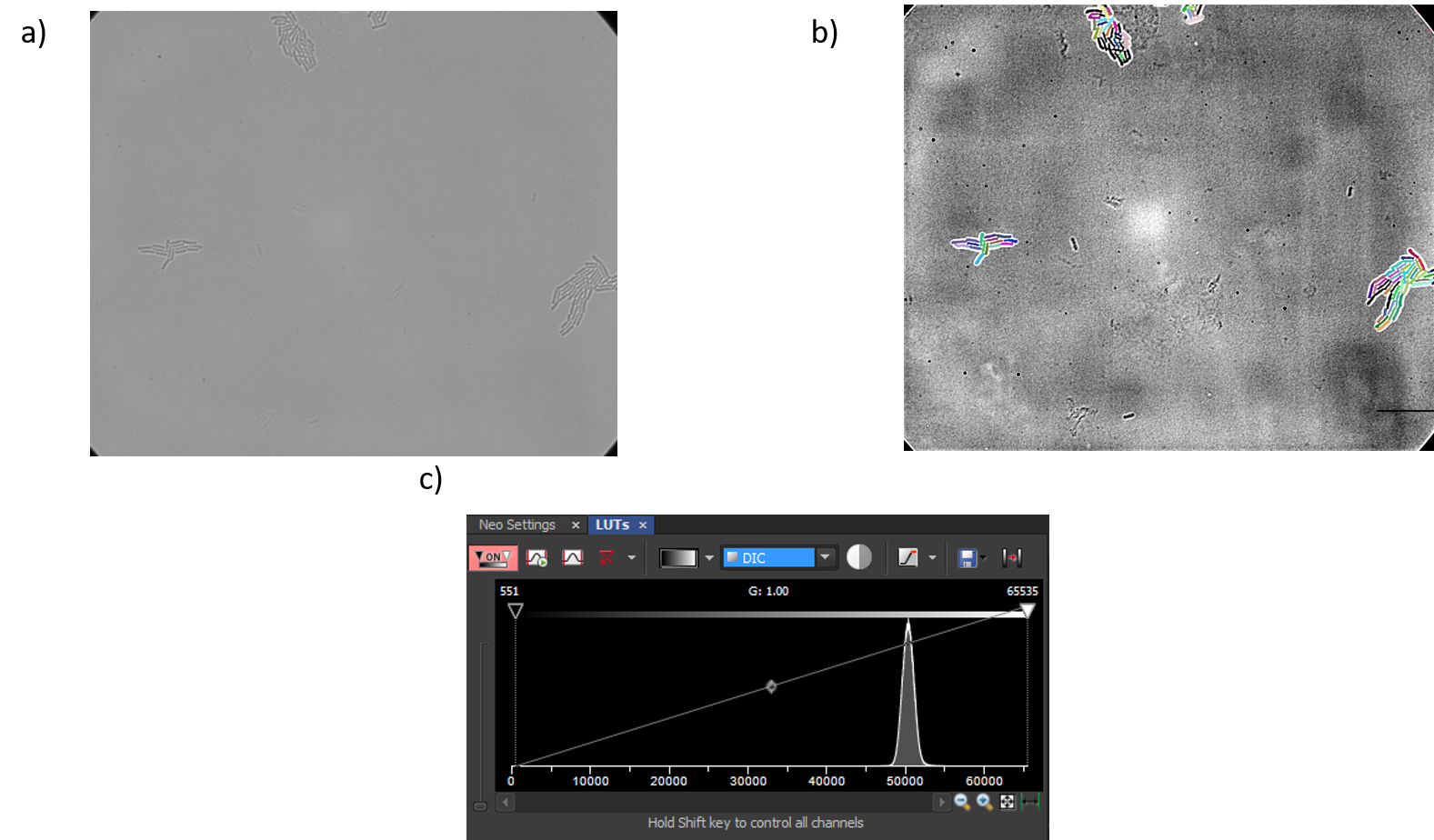Click the zoom in magnifier icon
The image size is (1434, 840).
pyautogui.click(x=985, y=802)
